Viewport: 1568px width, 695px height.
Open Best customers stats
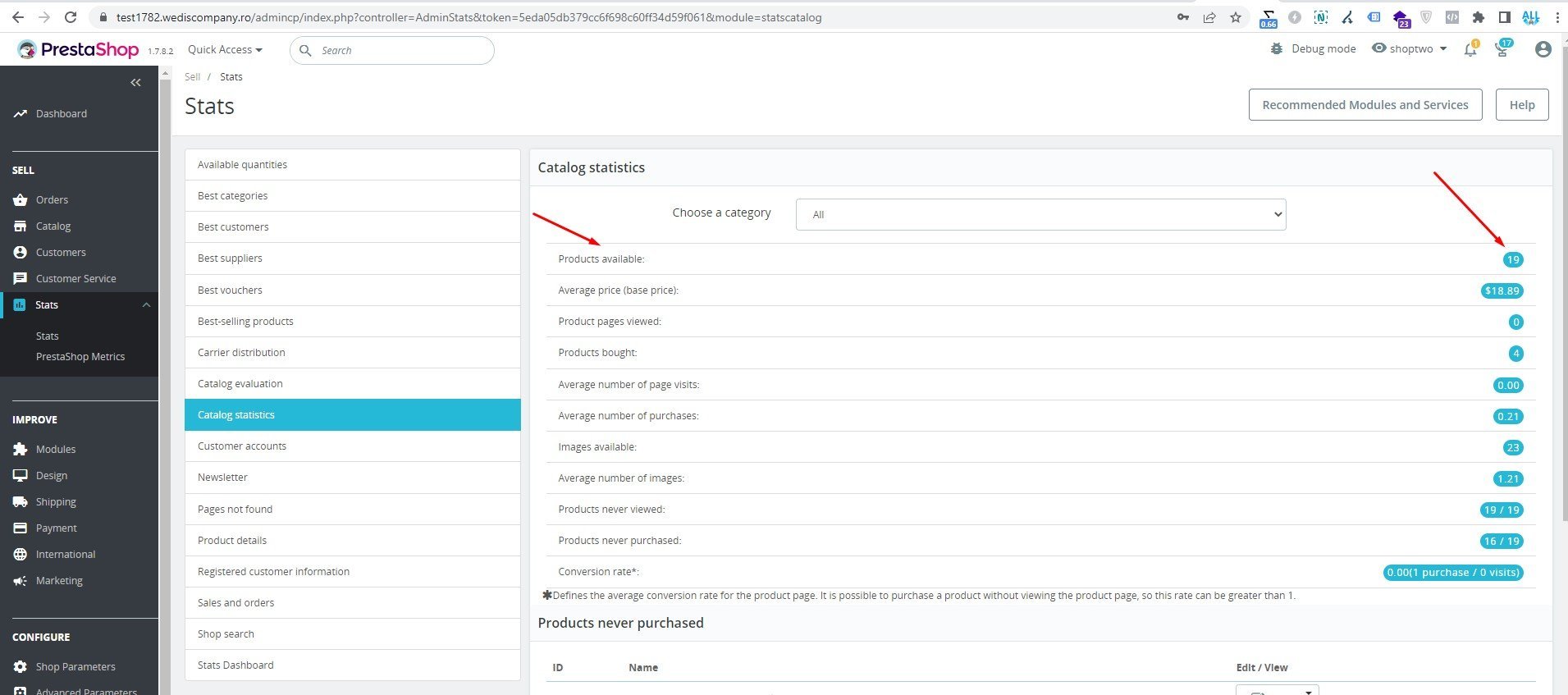353,227
